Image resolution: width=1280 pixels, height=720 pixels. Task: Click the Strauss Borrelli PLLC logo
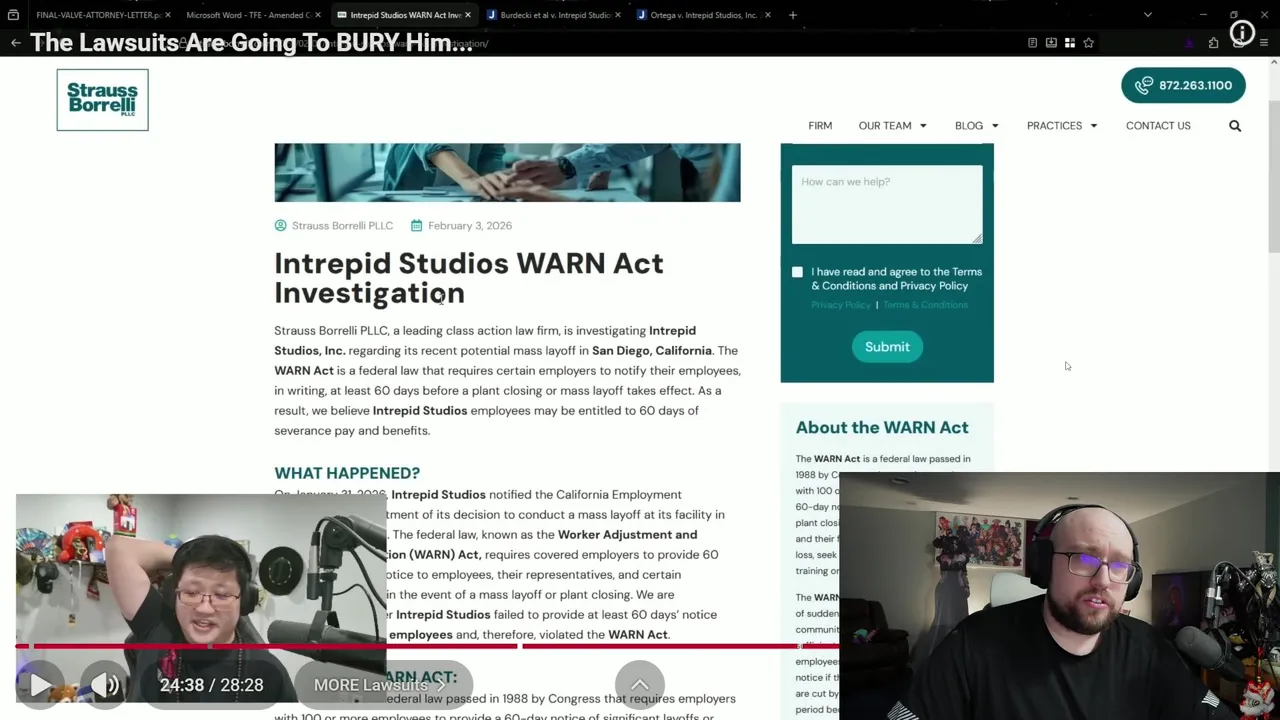click(102, 100)
